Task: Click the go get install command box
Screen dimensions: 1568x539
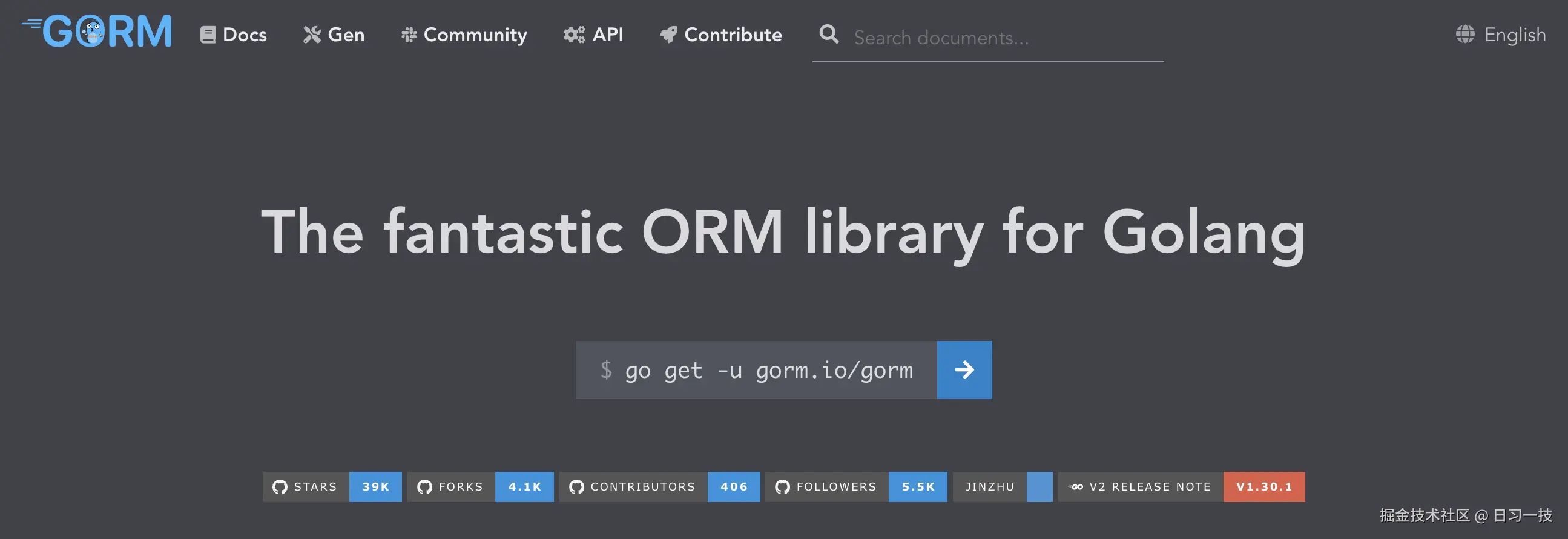Action: tap(756, 369)
